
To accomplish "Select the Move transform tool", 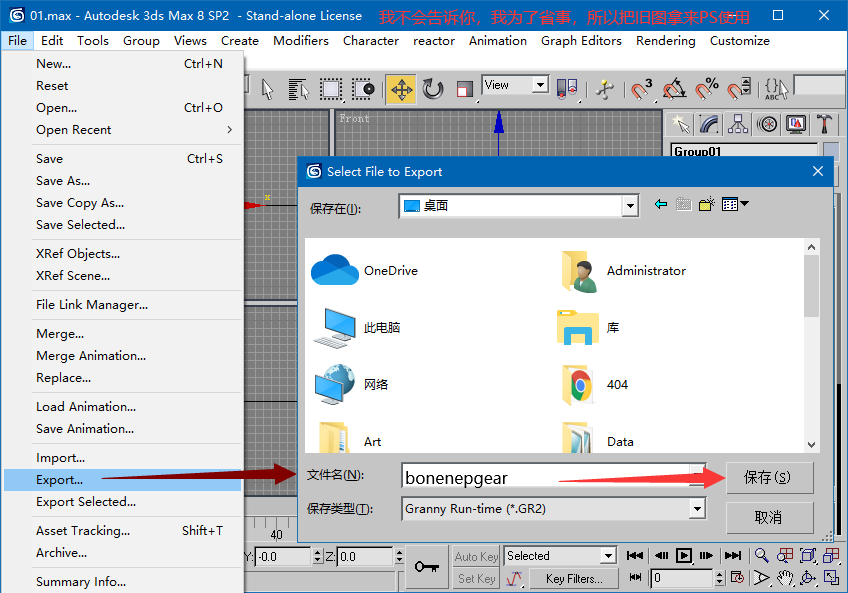I will pyautogui.click(x=401, y=89).
